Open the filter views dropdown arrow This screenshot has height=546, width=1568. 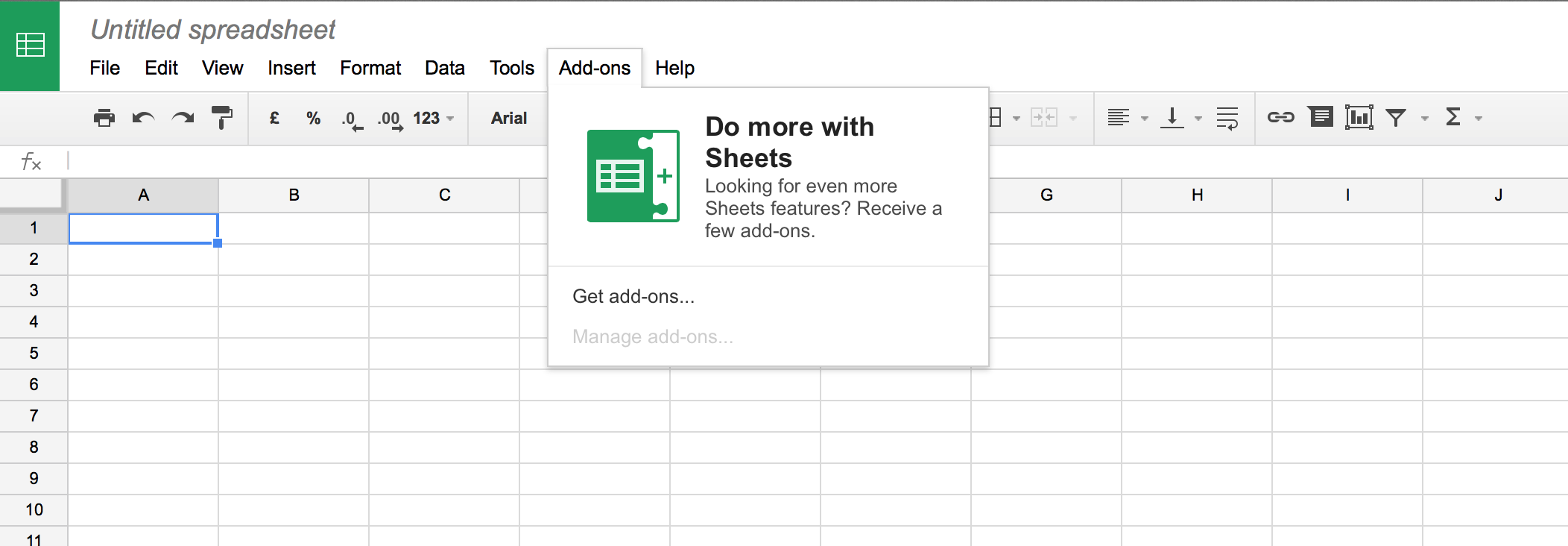coord(1425,119)
